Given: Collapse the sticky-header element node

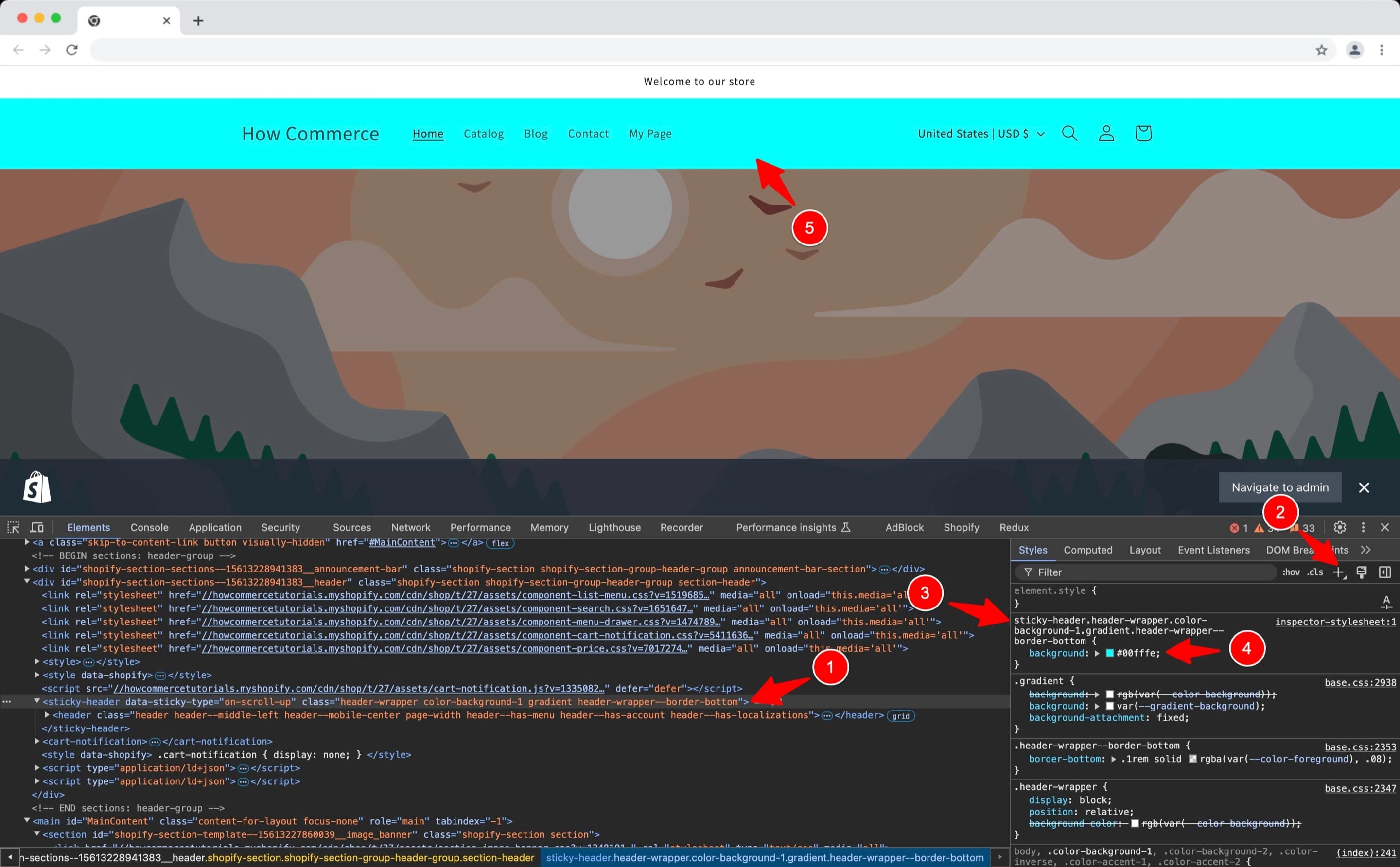Looking at the screenshot, I should click(37, 701).
